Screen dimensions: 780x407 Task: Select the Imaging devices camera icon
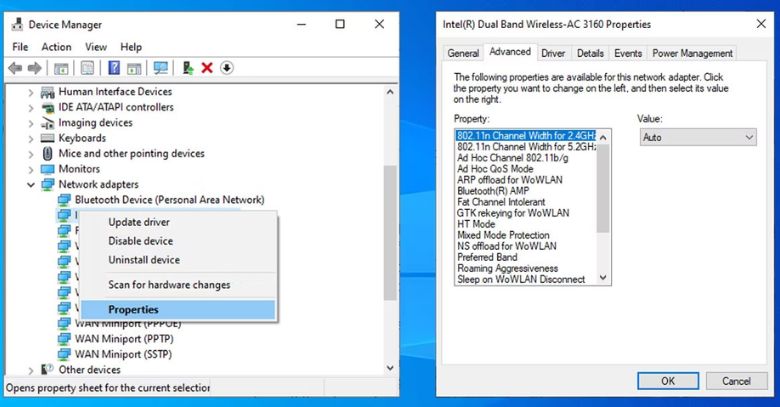pyautogui.click(x=48, y=123)
